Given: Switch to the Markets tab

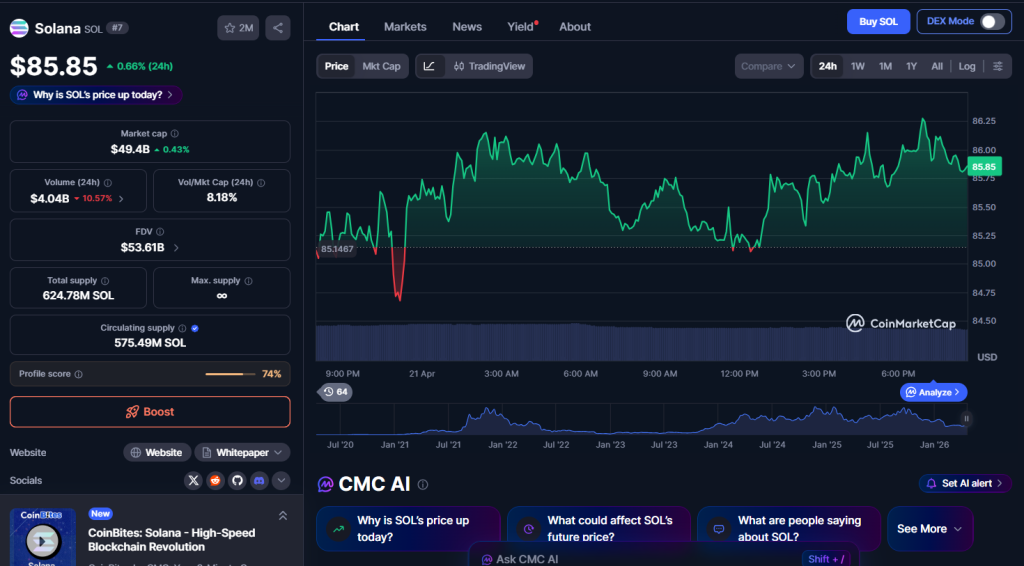Looking at the screenshot, I should click(405, 27).
